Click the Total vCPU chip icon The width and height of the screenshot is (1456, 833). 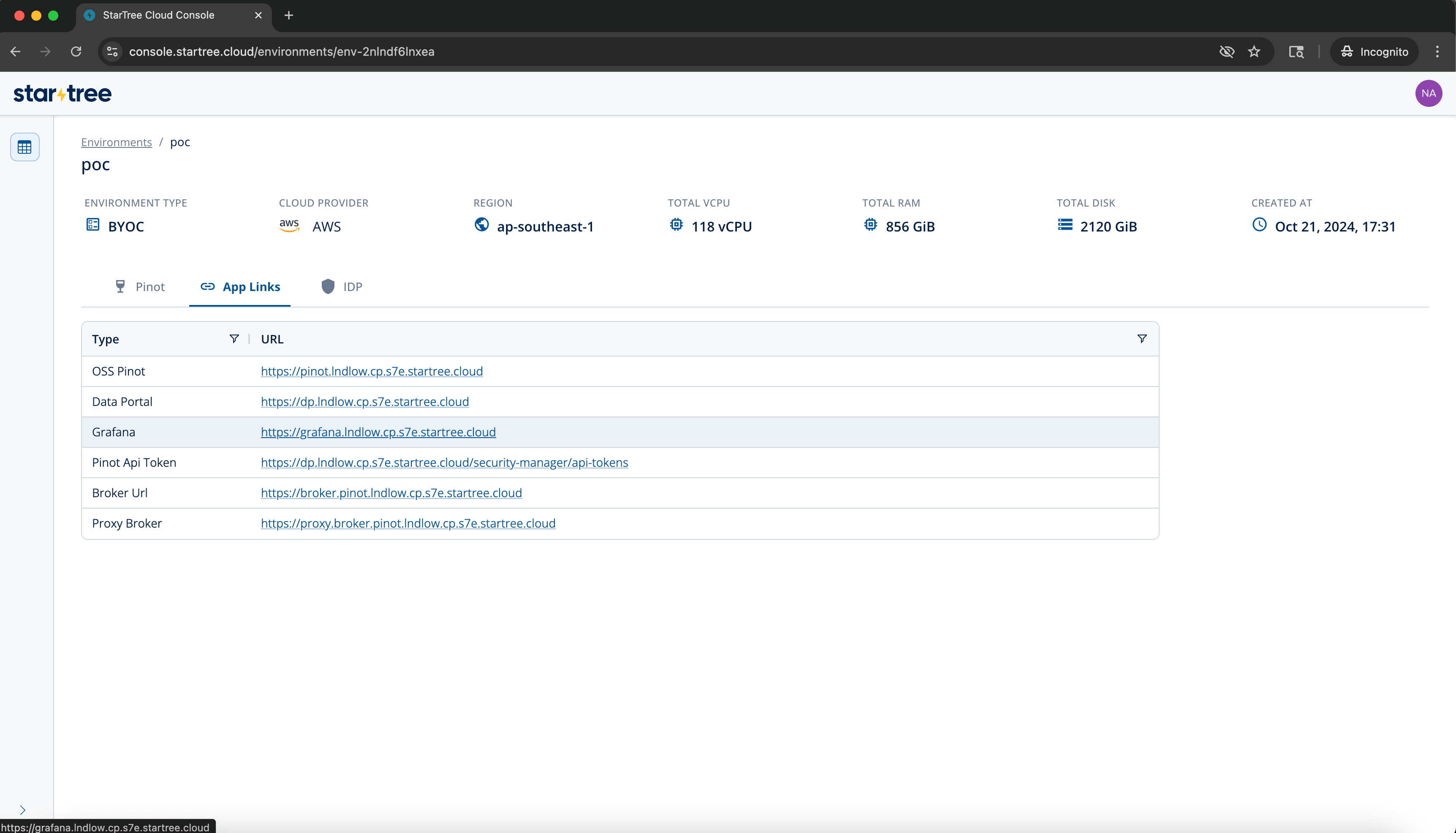pos(676,225)
